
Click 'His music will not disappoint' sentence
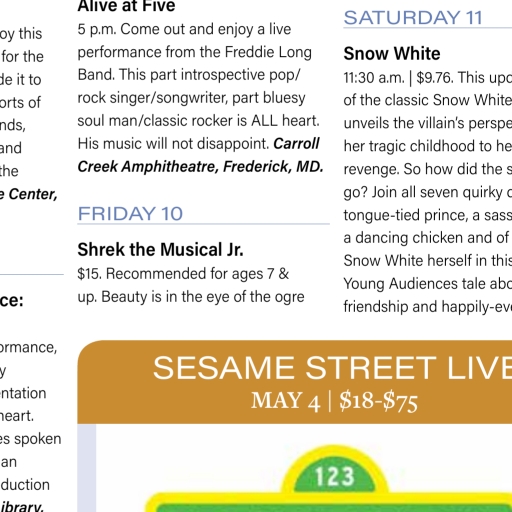[174, 144]
